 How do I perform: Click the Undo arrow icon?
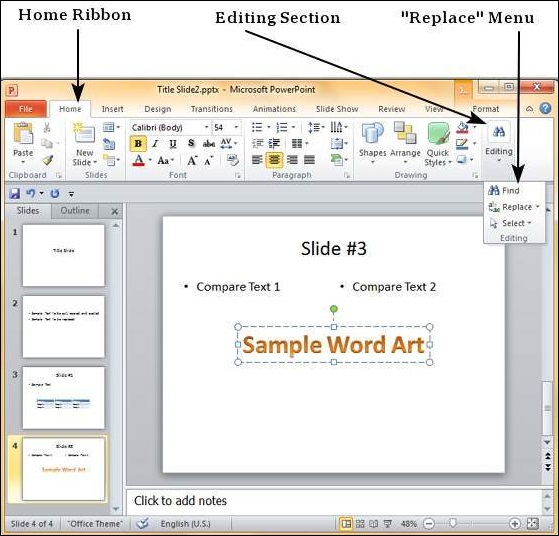click(31, 194)
